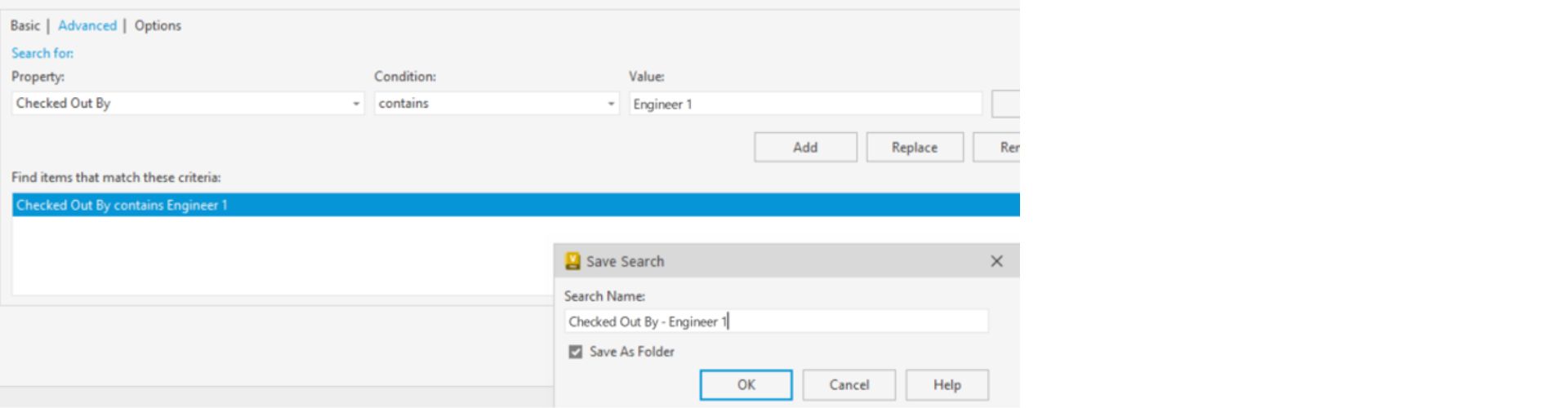Cancel the Save Search dialog
1568x408 pixels.
pos(849,384)
